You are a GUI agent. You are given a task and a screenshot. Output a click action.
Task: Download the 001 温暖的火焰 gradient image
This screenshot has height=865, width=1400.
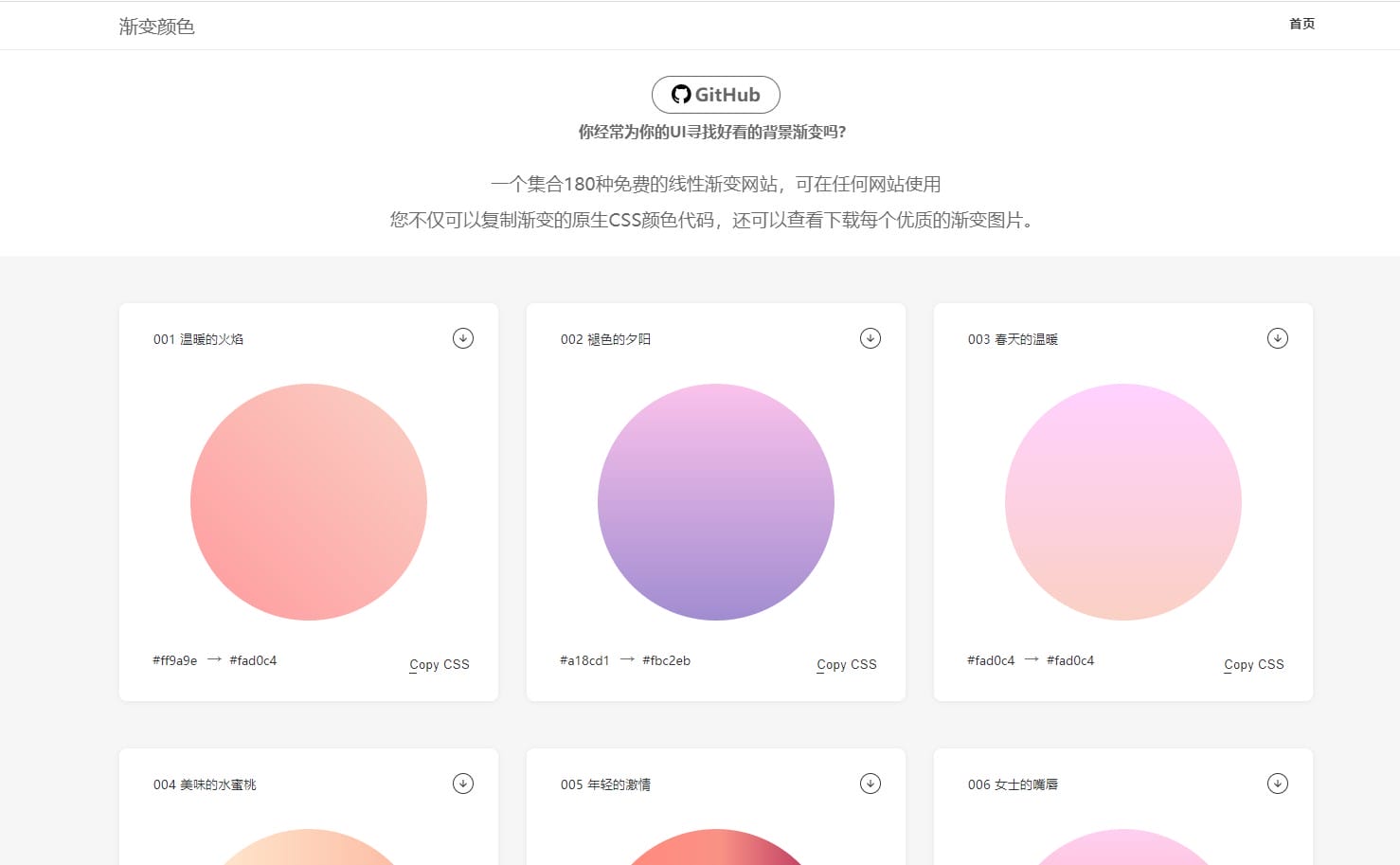[463, 338]
